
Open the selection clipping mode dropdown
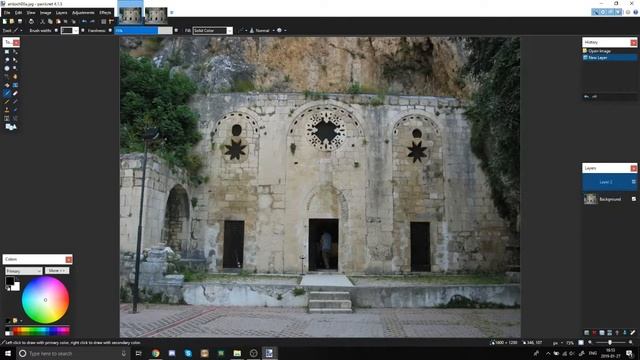coord(281,31)
